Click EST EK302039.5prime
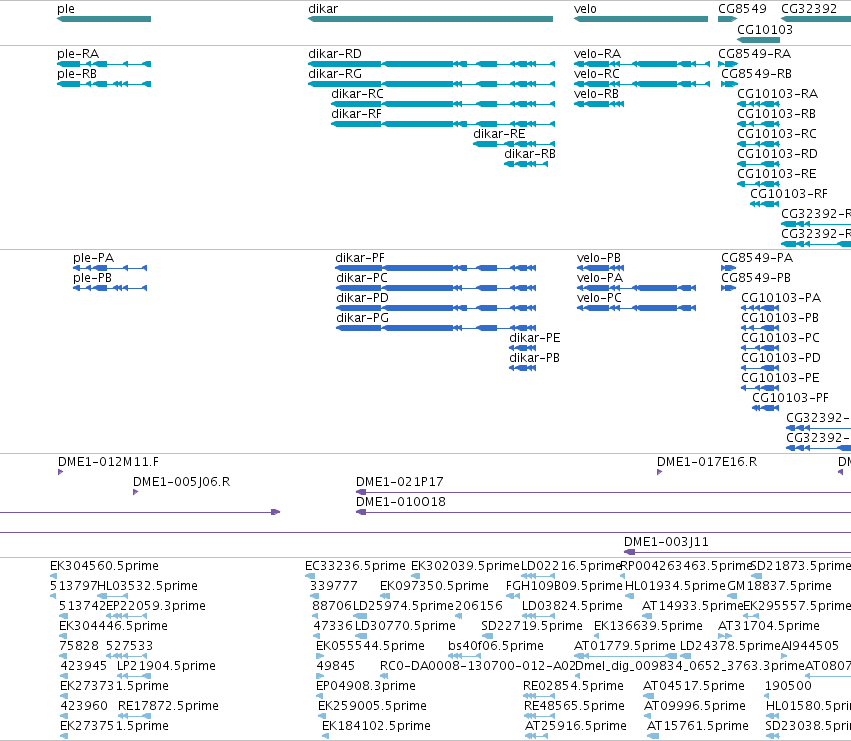The height and width of the screenshot is (741, 851). click(415, 576)
